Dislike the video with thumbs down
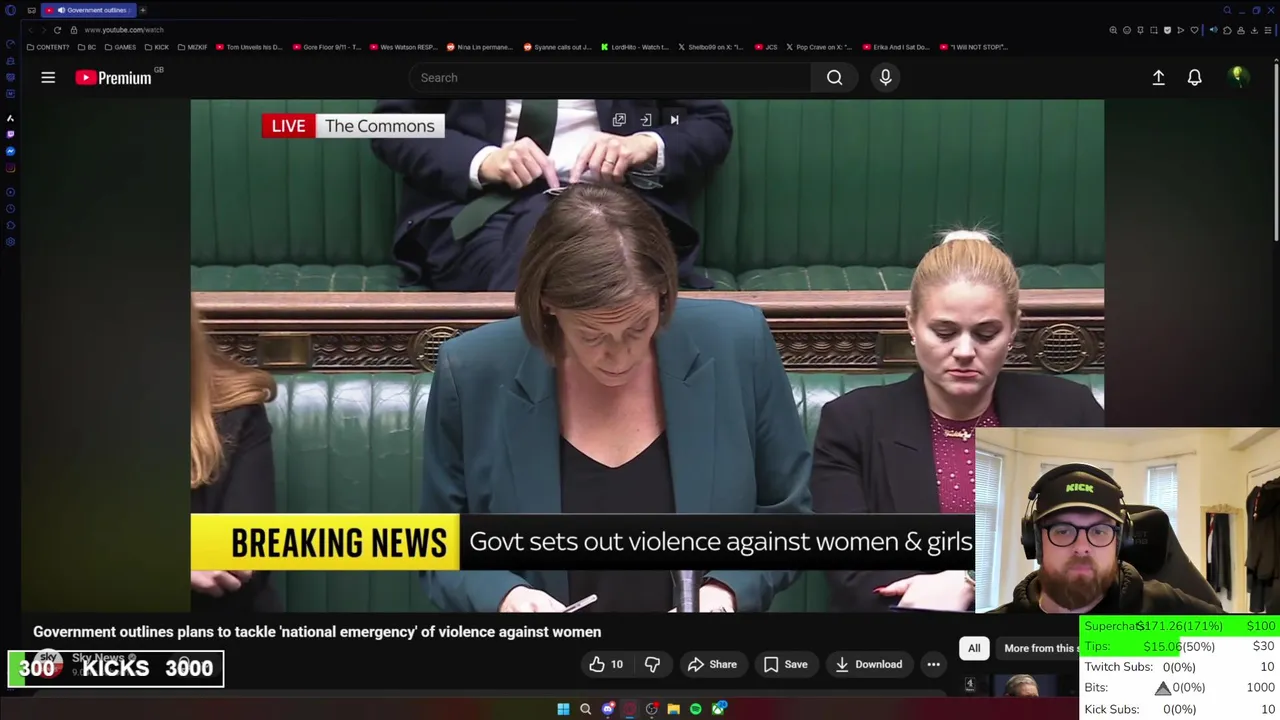Viewport: 1280px width, 720px height. coord(652,664)
